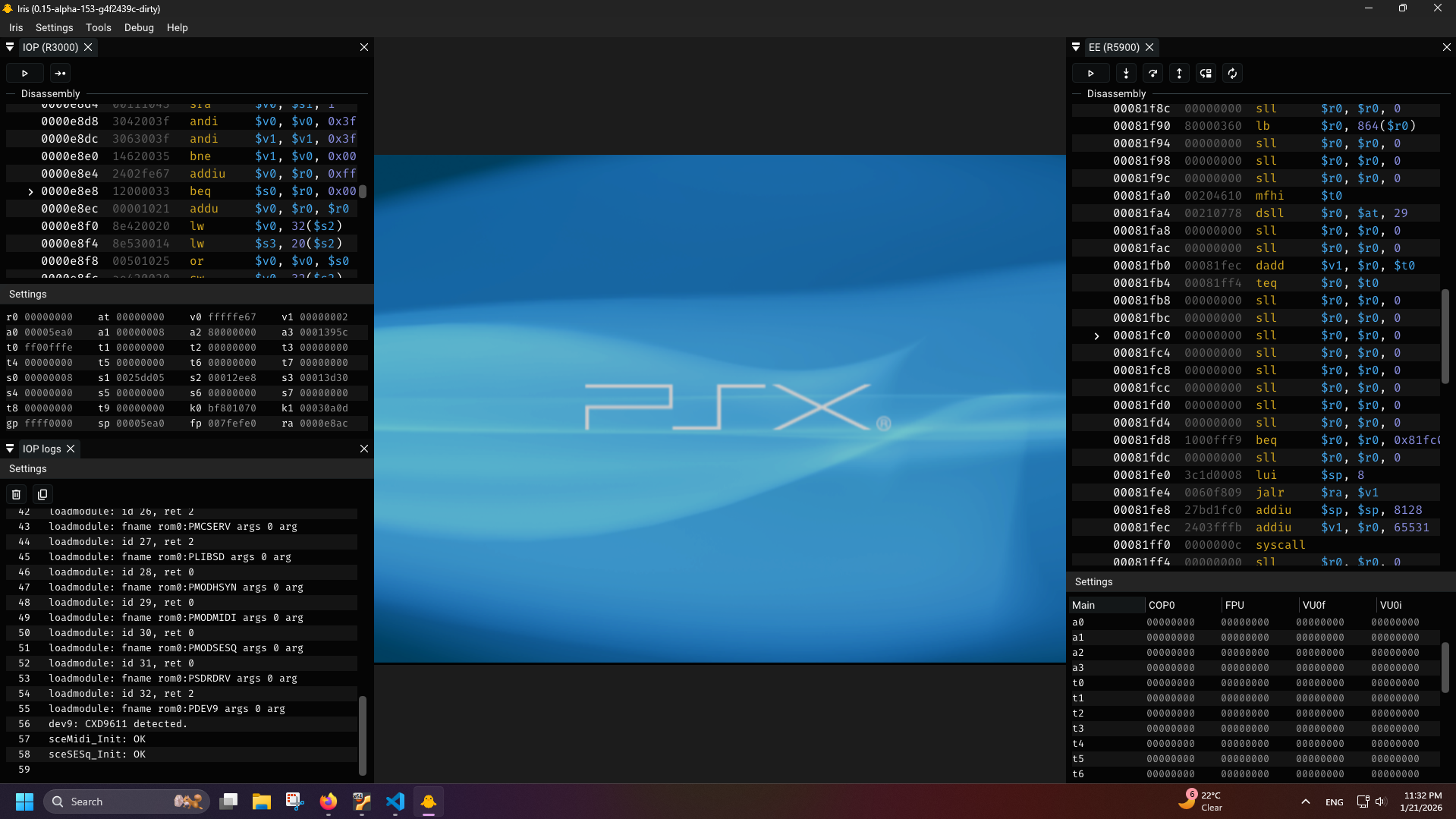Open the IOP logs panel dropdown triangle
This screenshot has height=819, width=1456.
click(x=10, y=449)
